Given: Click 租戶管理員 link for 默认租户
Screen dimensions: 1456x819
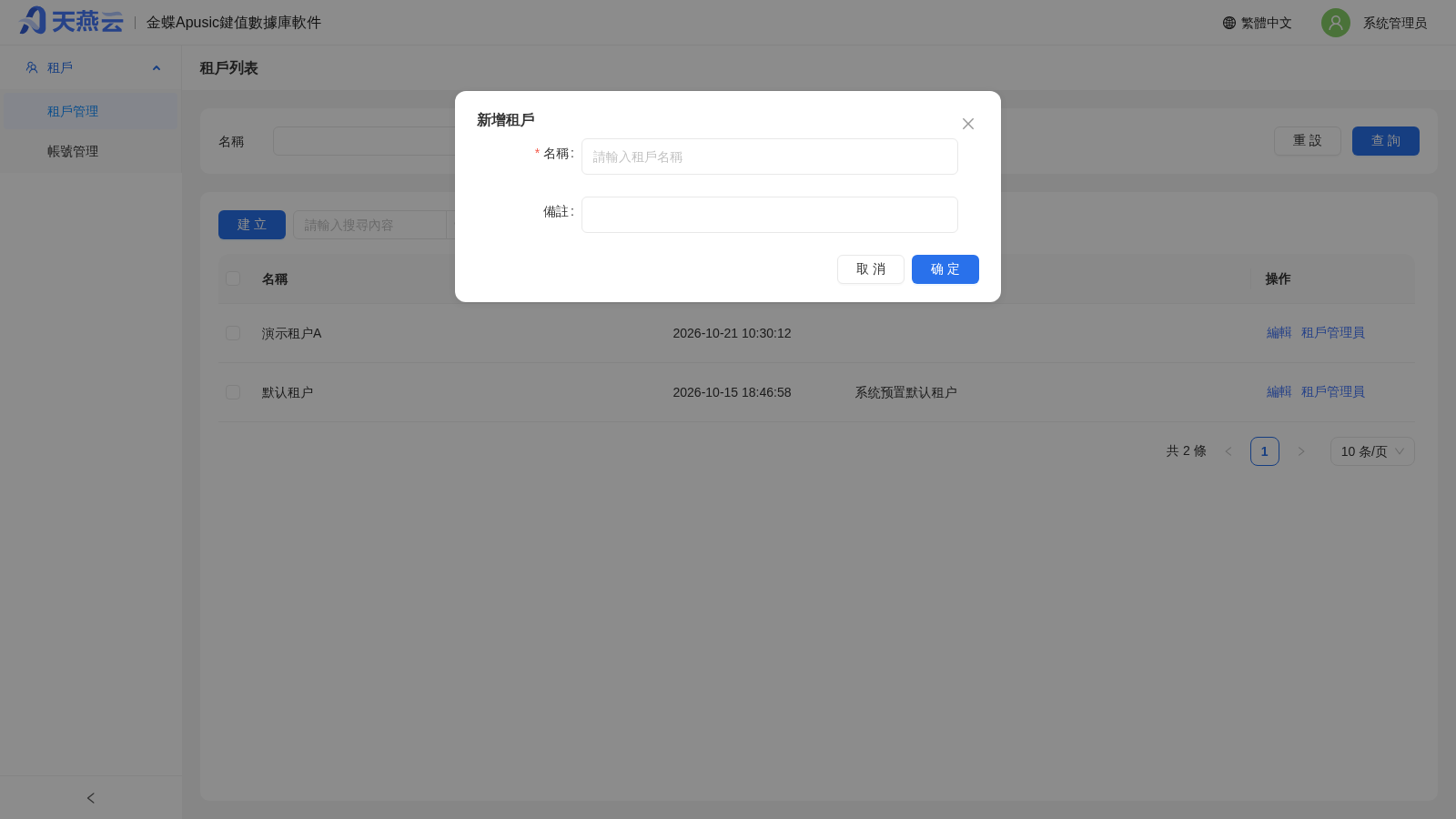Looking at the screenshot, I should 1333,392.
